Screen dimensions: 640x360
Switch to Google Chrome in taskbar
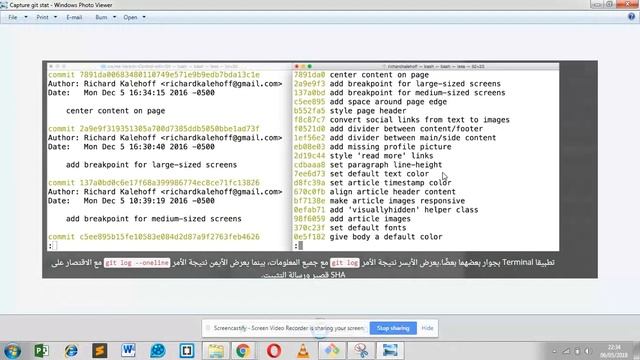243,351
